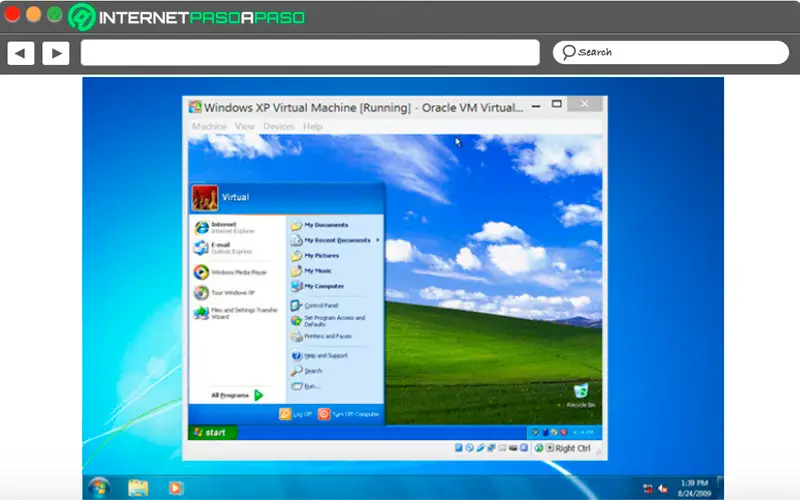This screenshot has width=800, height=500.
Task: Click the muted volume tray icon
Action: click(663, 488)
